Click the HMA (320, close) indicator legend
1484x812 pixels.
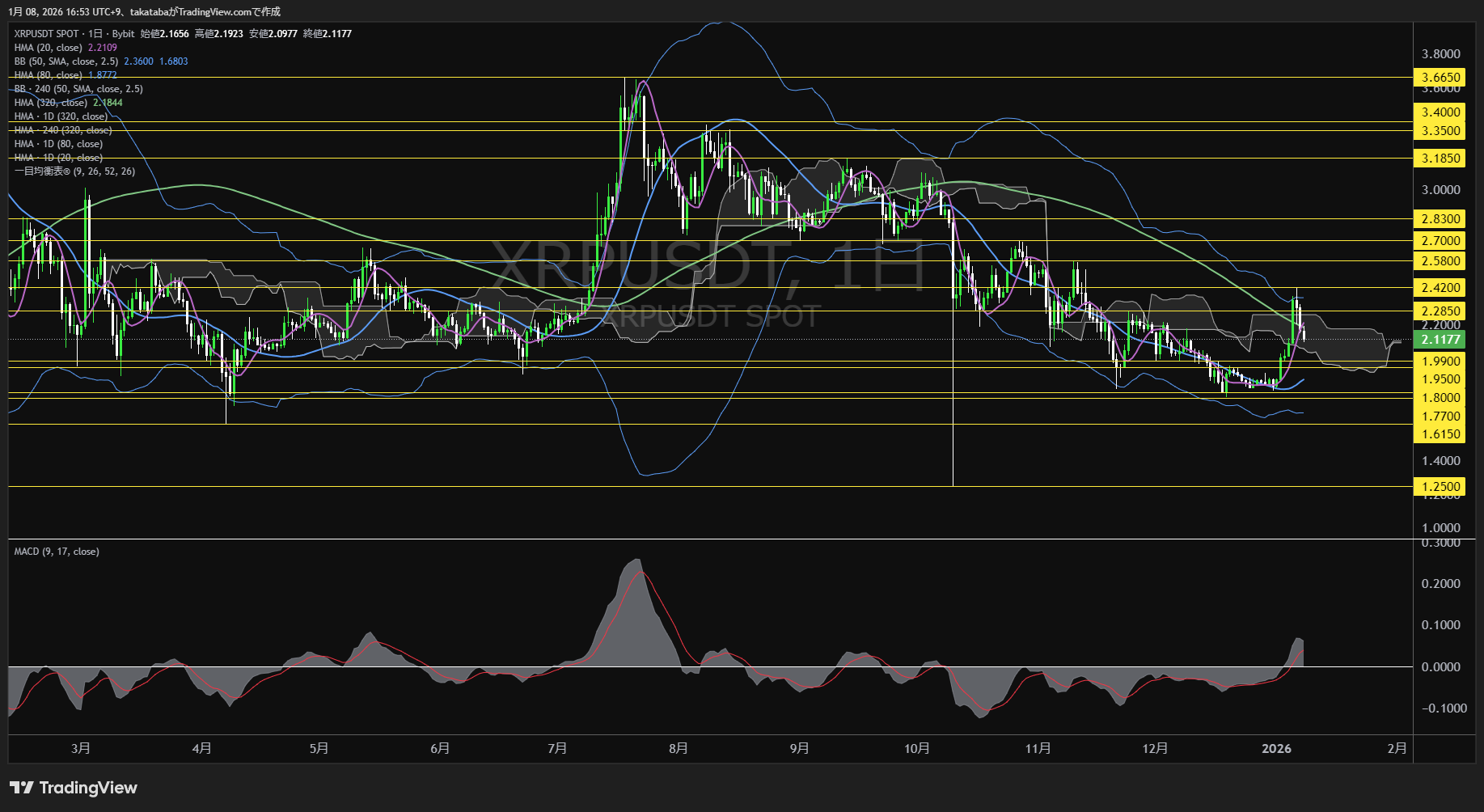coord(50,103)
